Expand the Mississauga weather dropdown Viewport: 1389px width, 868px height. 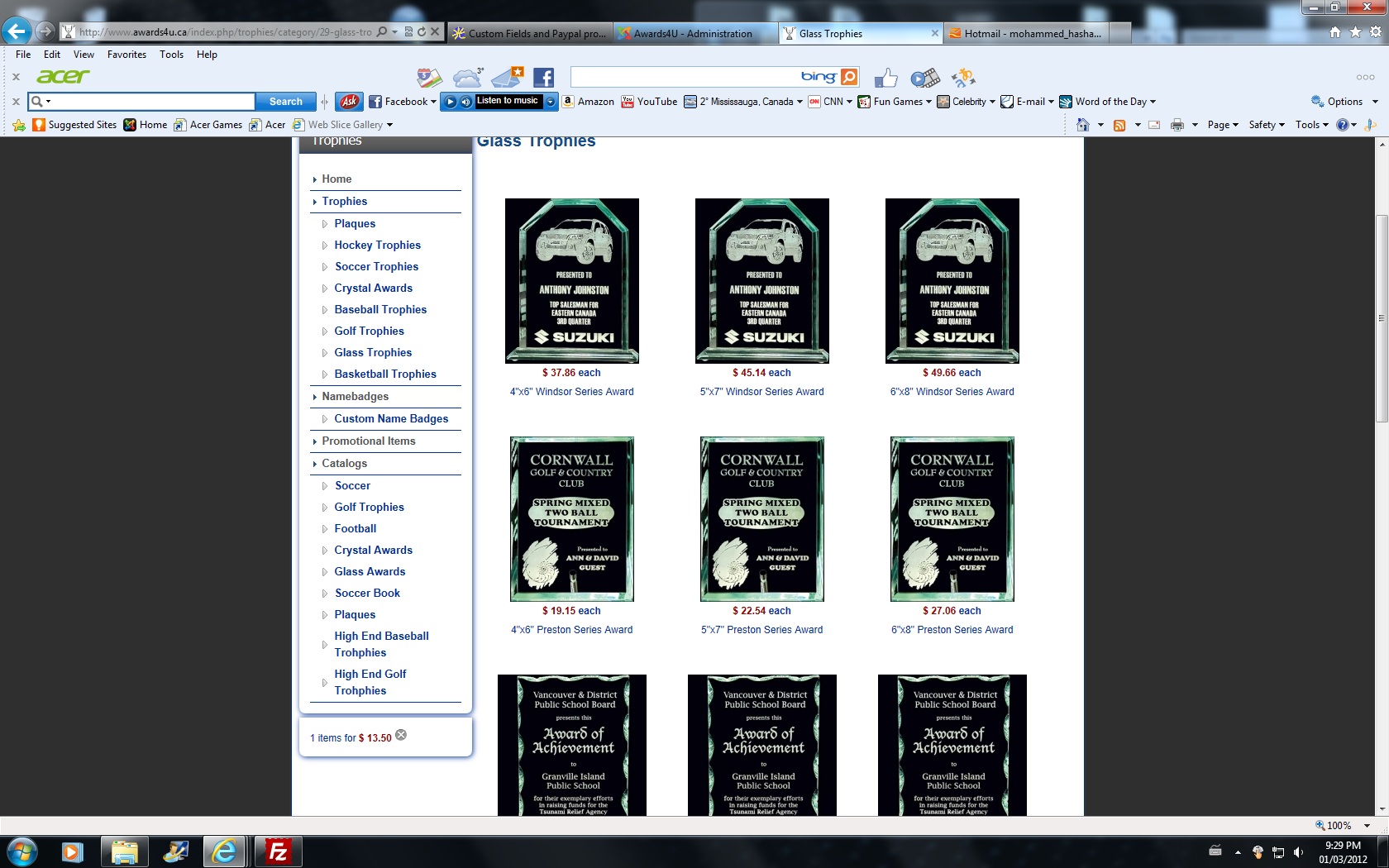coord(800,102)
